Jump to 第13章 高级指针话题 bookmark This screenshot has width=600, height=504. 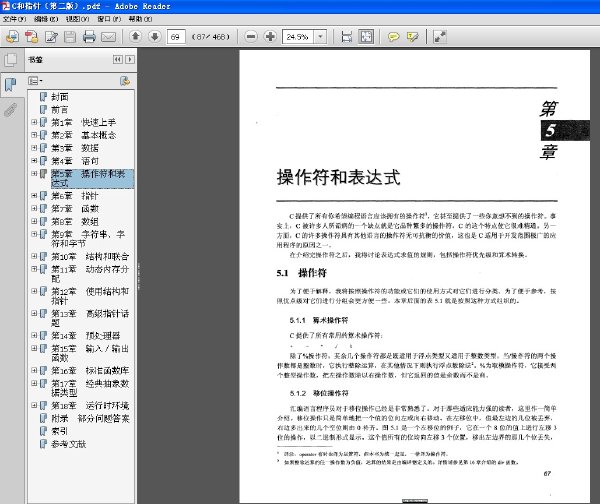click(90, 318)
